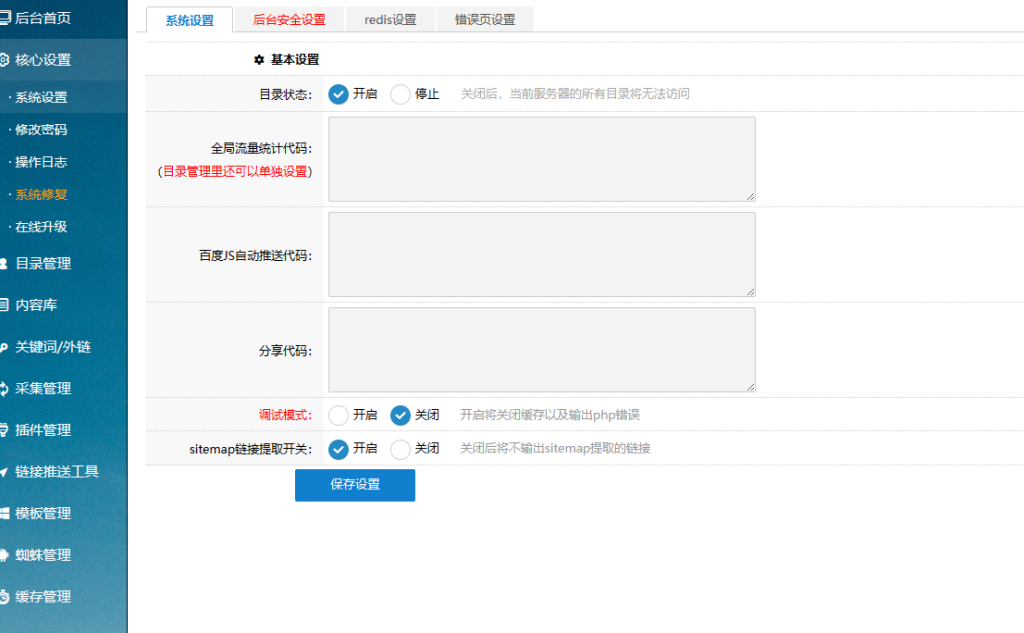Switch to the 后台安全设置 tab
Screen dimensions: 1024x633
tap(289, 20)
